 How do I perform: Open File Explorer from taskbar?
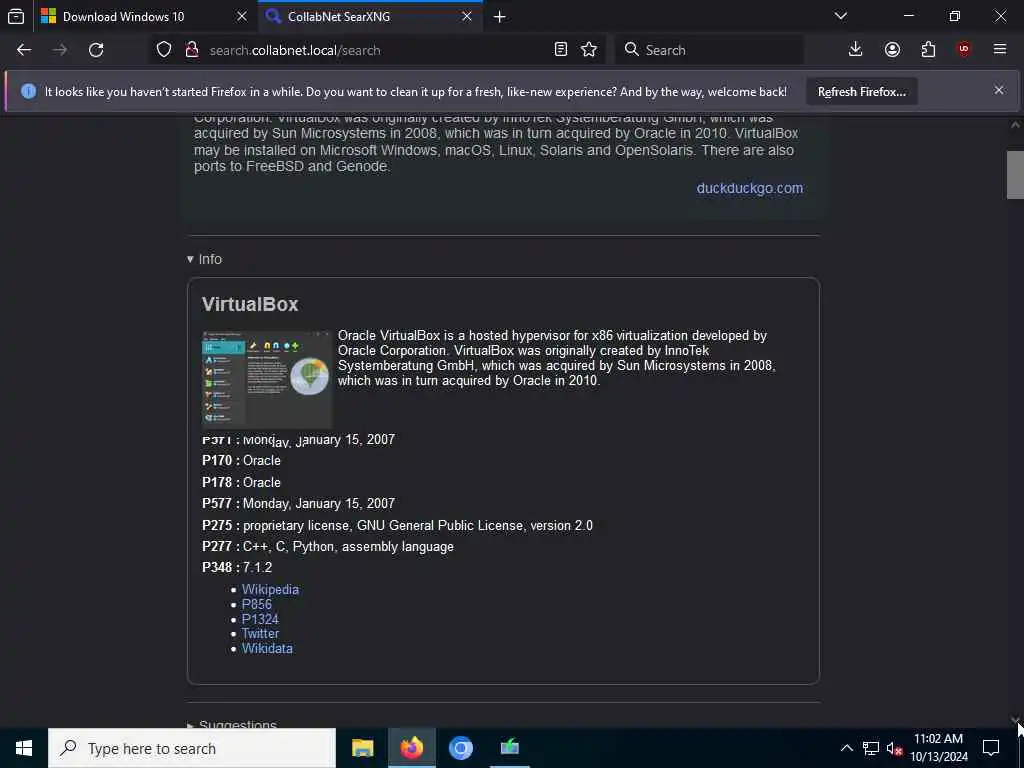coord(362,748)
